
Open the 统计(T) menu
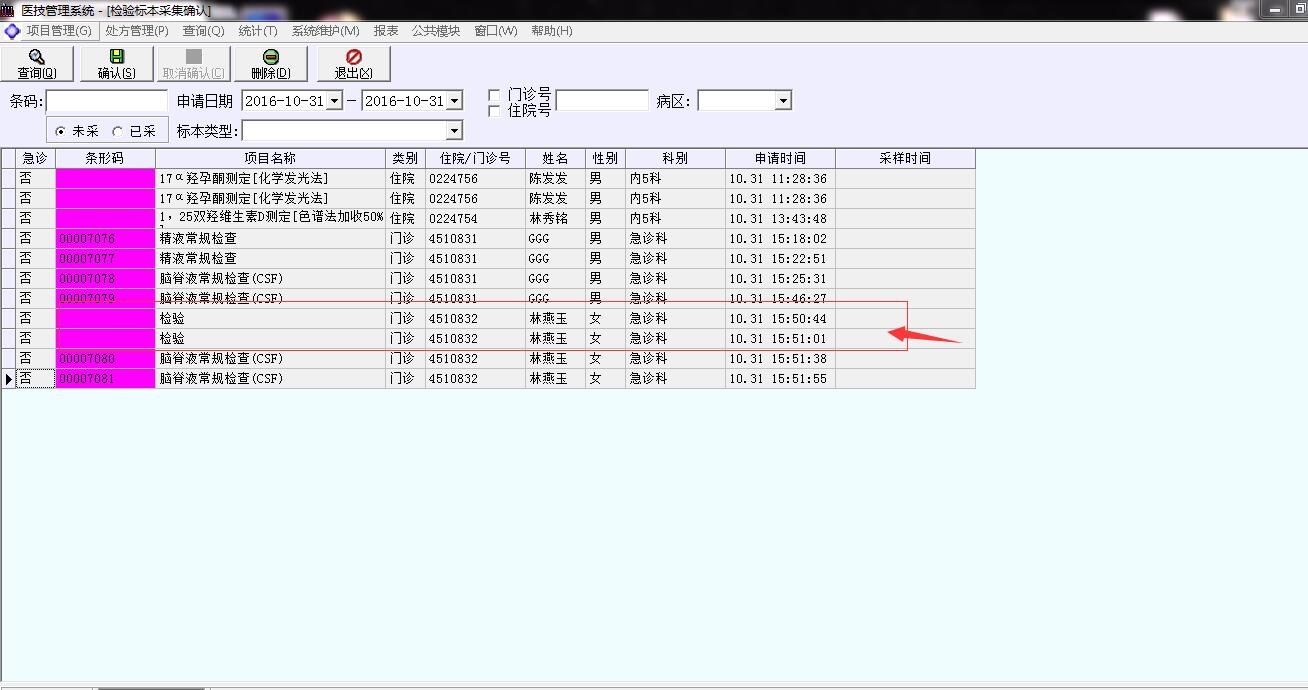click(258, 31)
